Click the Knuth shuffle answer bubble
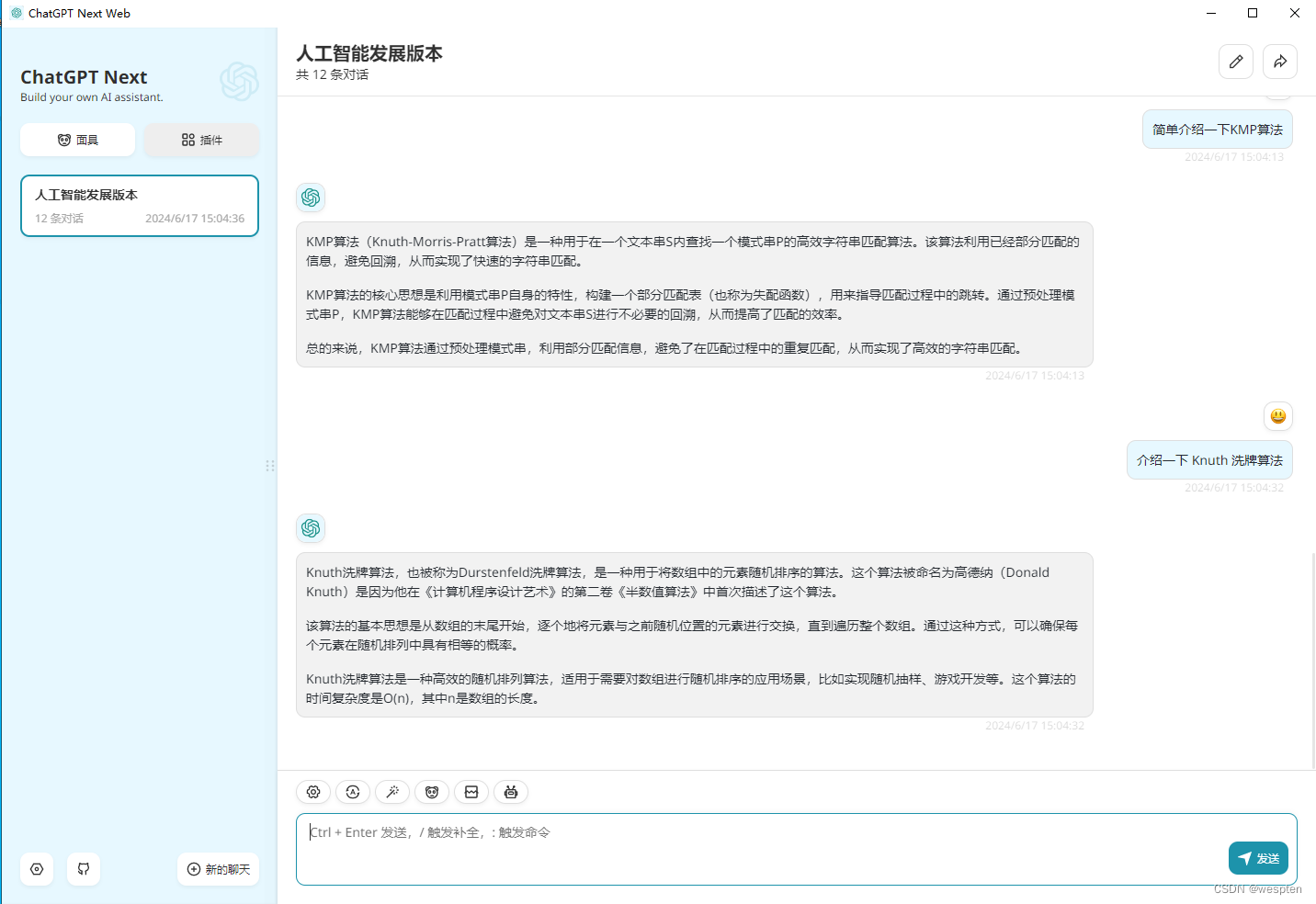 (x=695, y=635)
